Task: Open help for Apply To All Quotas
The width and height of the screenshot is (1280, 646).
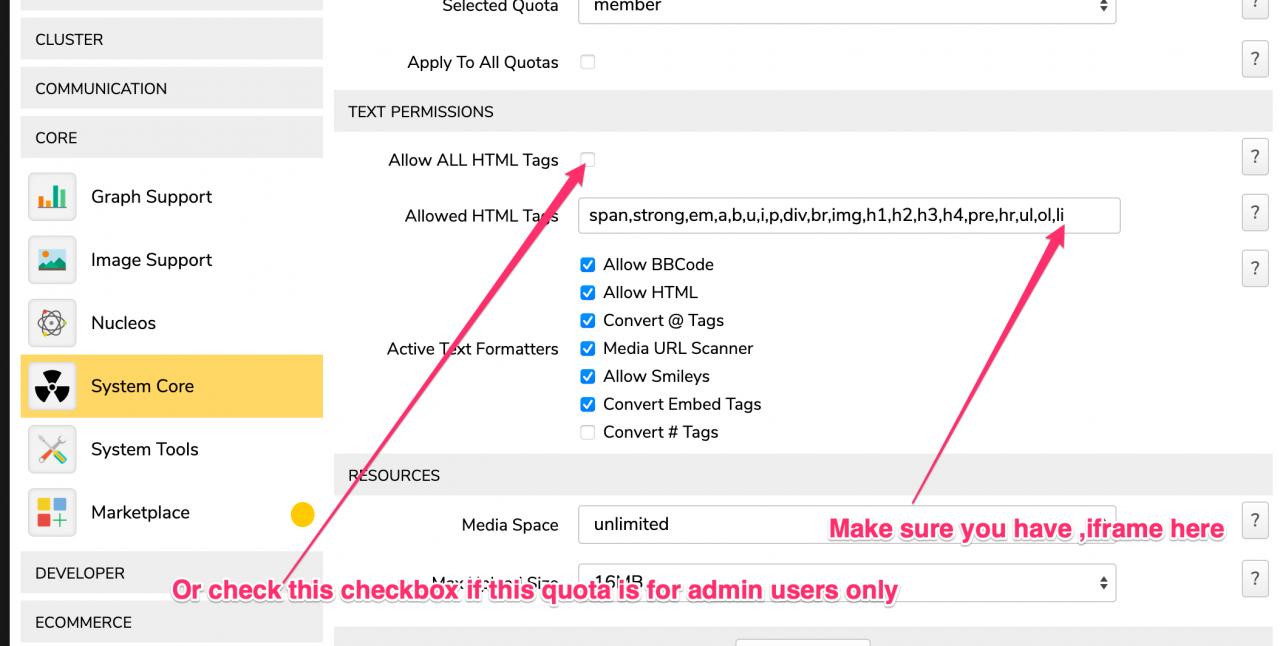Action: [x=1255, y=58]
